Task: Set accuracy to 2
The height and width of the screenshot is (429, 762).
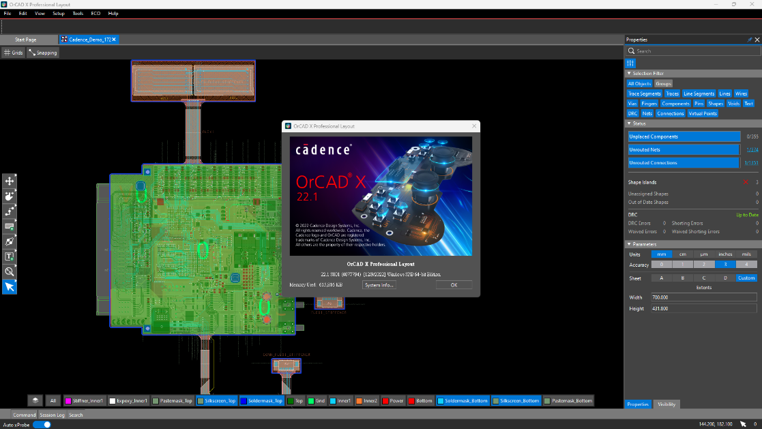Action: pos(704,264)
